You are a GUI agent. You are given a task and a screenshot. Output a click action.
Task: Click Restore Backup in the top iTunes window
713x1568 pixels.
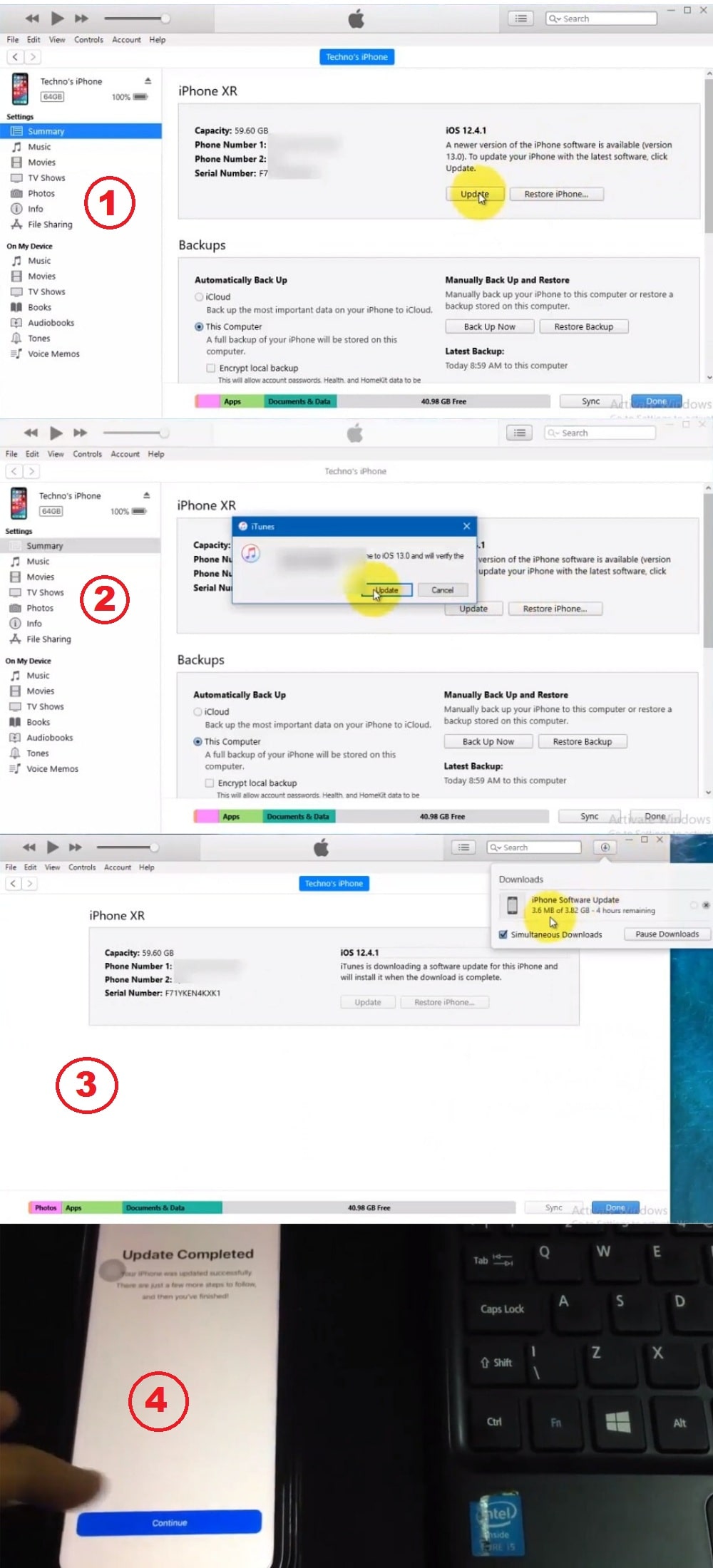[584, 326]
